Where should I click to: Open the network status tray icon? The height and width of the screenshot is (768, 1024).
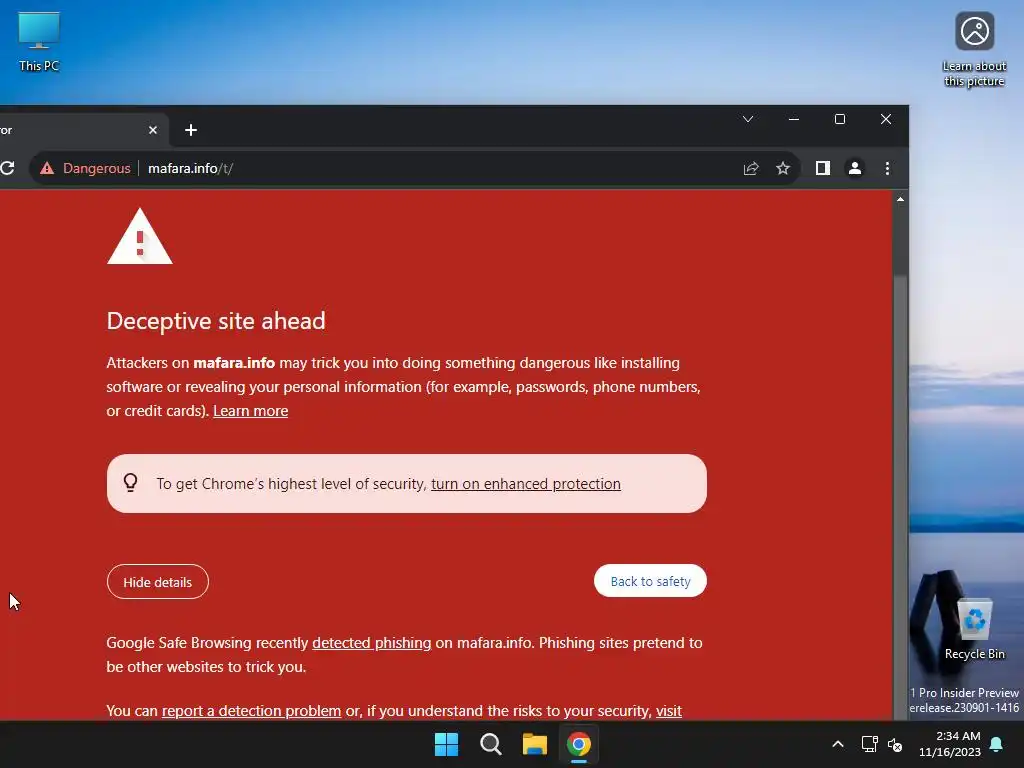(x=869, y=744)
